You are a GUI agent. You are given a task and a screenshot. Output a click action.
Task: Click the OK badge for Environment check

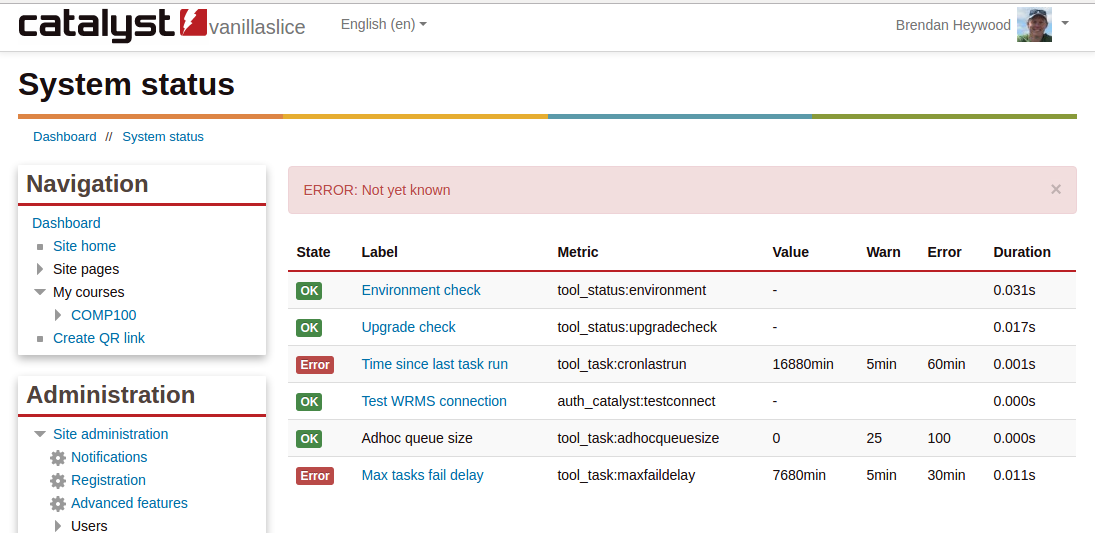tap(309, 291)
